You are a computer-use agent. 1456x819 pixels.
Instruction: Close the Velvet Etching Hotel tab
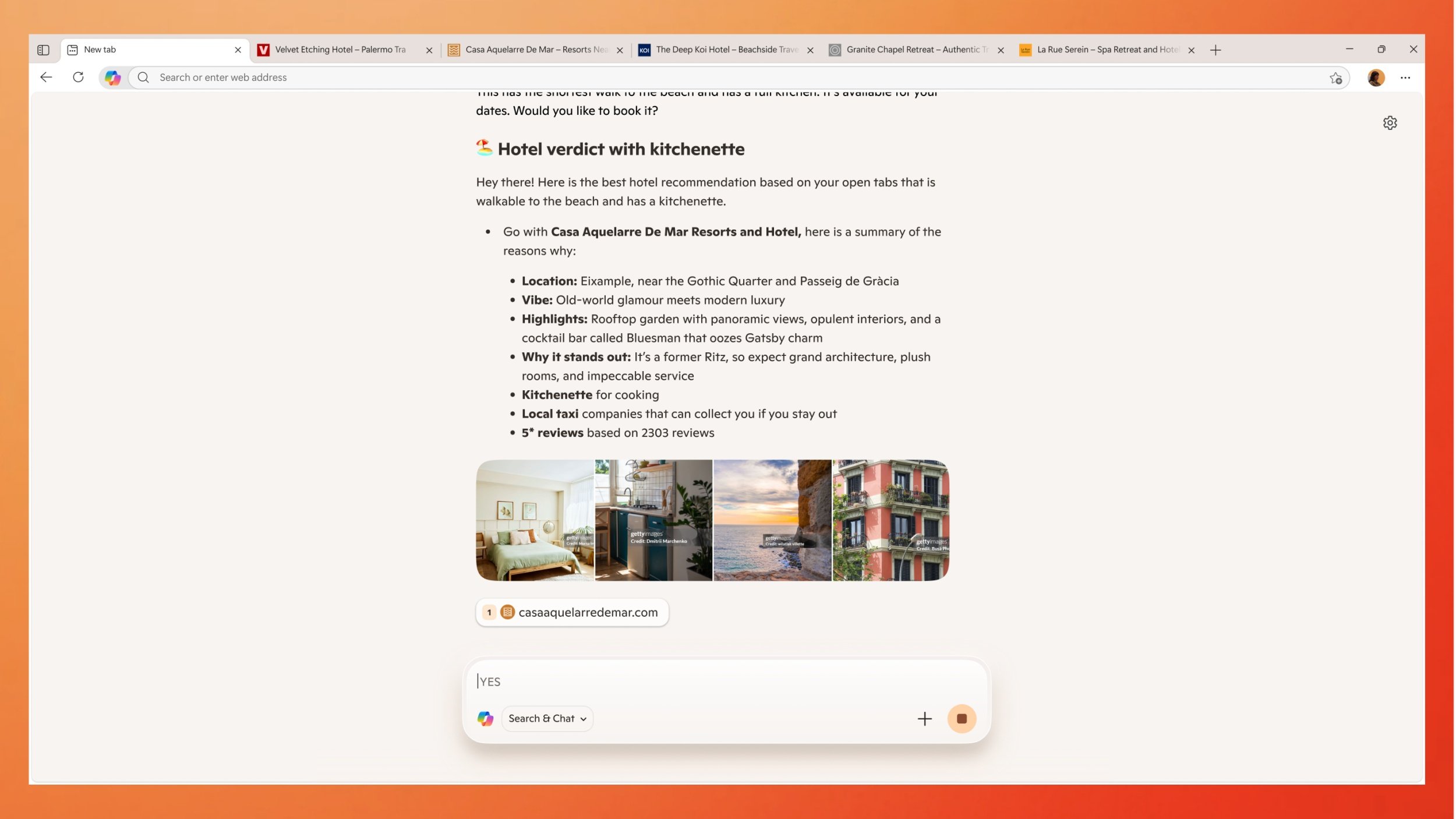pyautogui.click(x=429, y=50)
